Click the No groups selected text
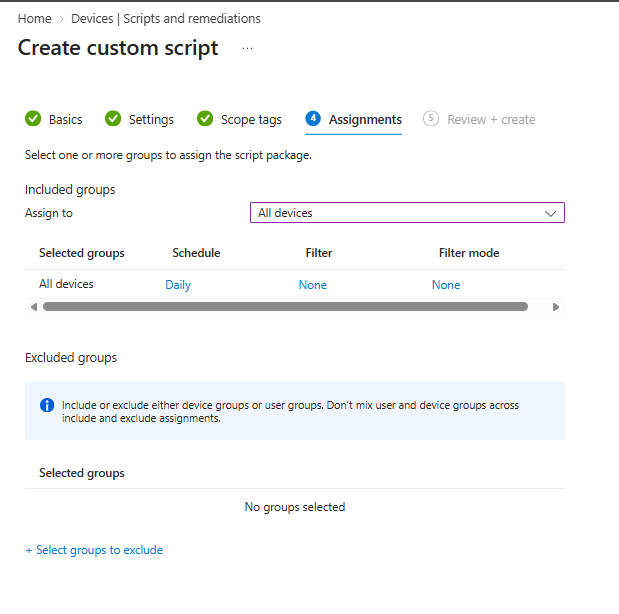 (x=295, y=507)
